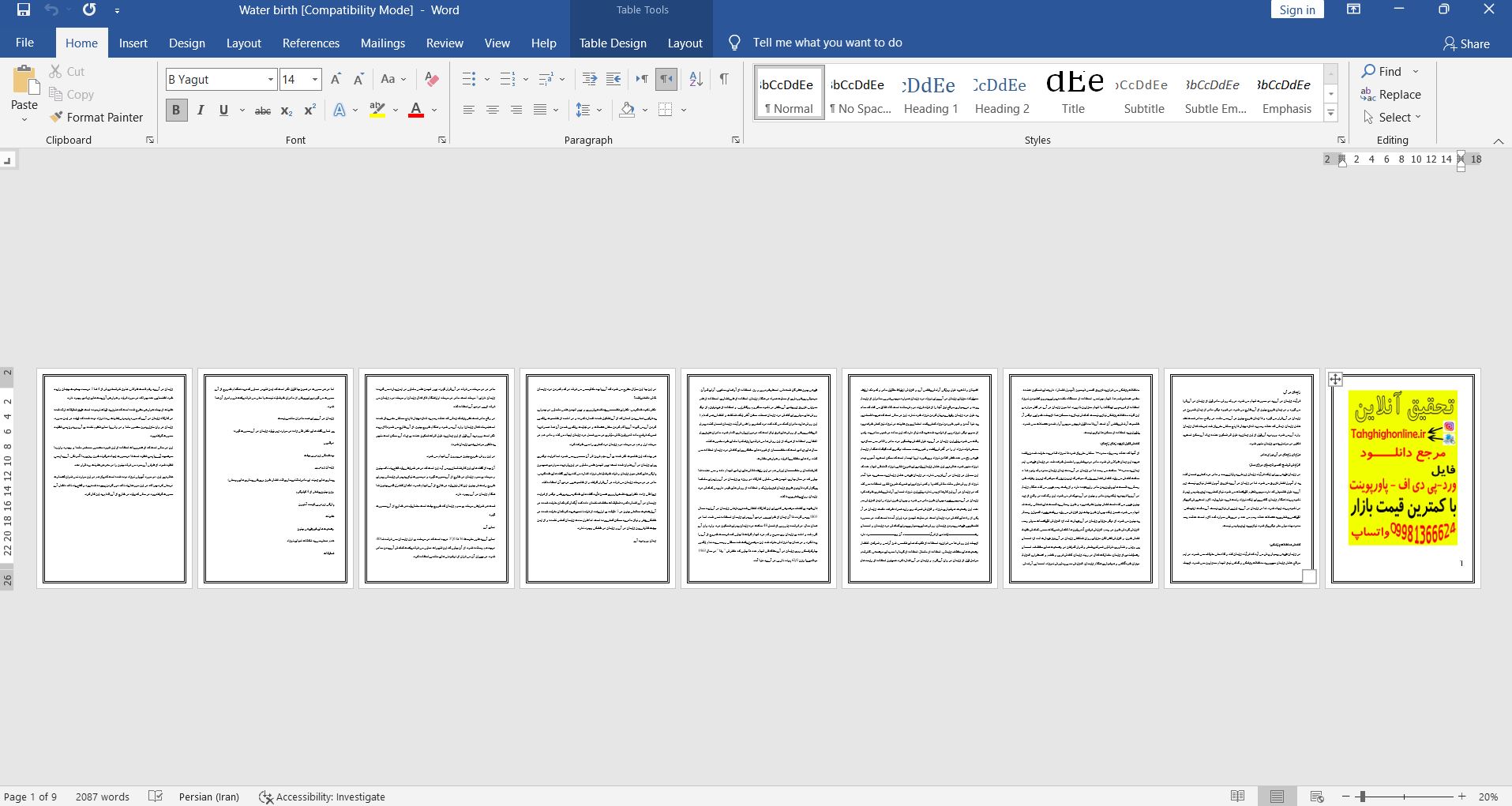Screen dimensions: 1512x806
Task: Open bullets list dropdown arrow
Action: (486, 79)
